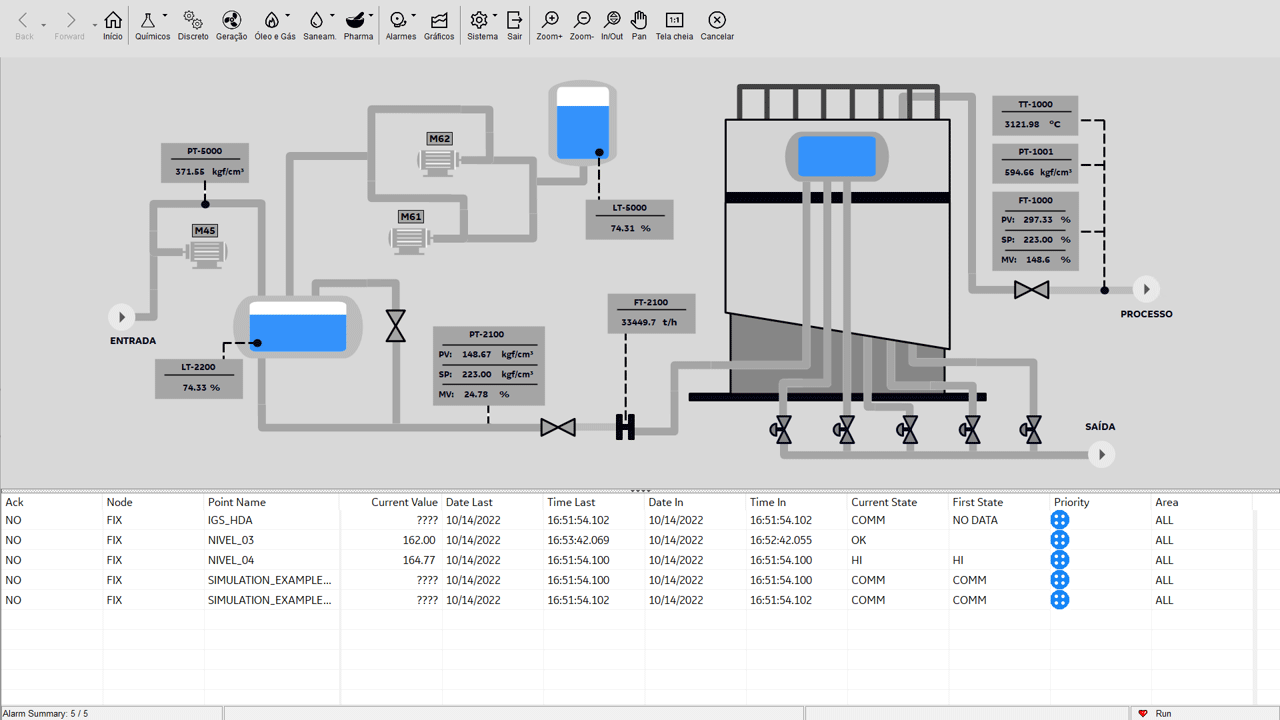Open the Sistema dropdown arrow
The height and width of the screenshot is (720, 1280).
pyautogui.click(x=495, y=16)
